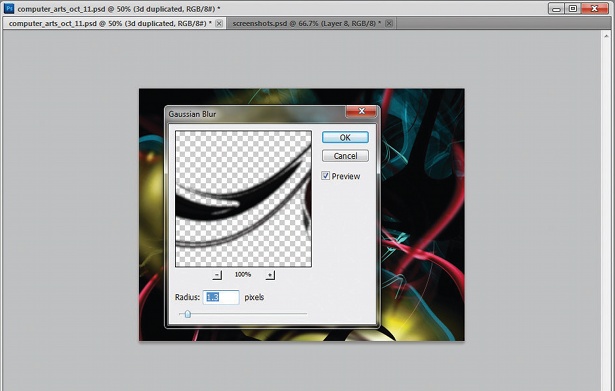Cancel the Gaussian Blur dialog
615x391 pixels.
[345, 156]
